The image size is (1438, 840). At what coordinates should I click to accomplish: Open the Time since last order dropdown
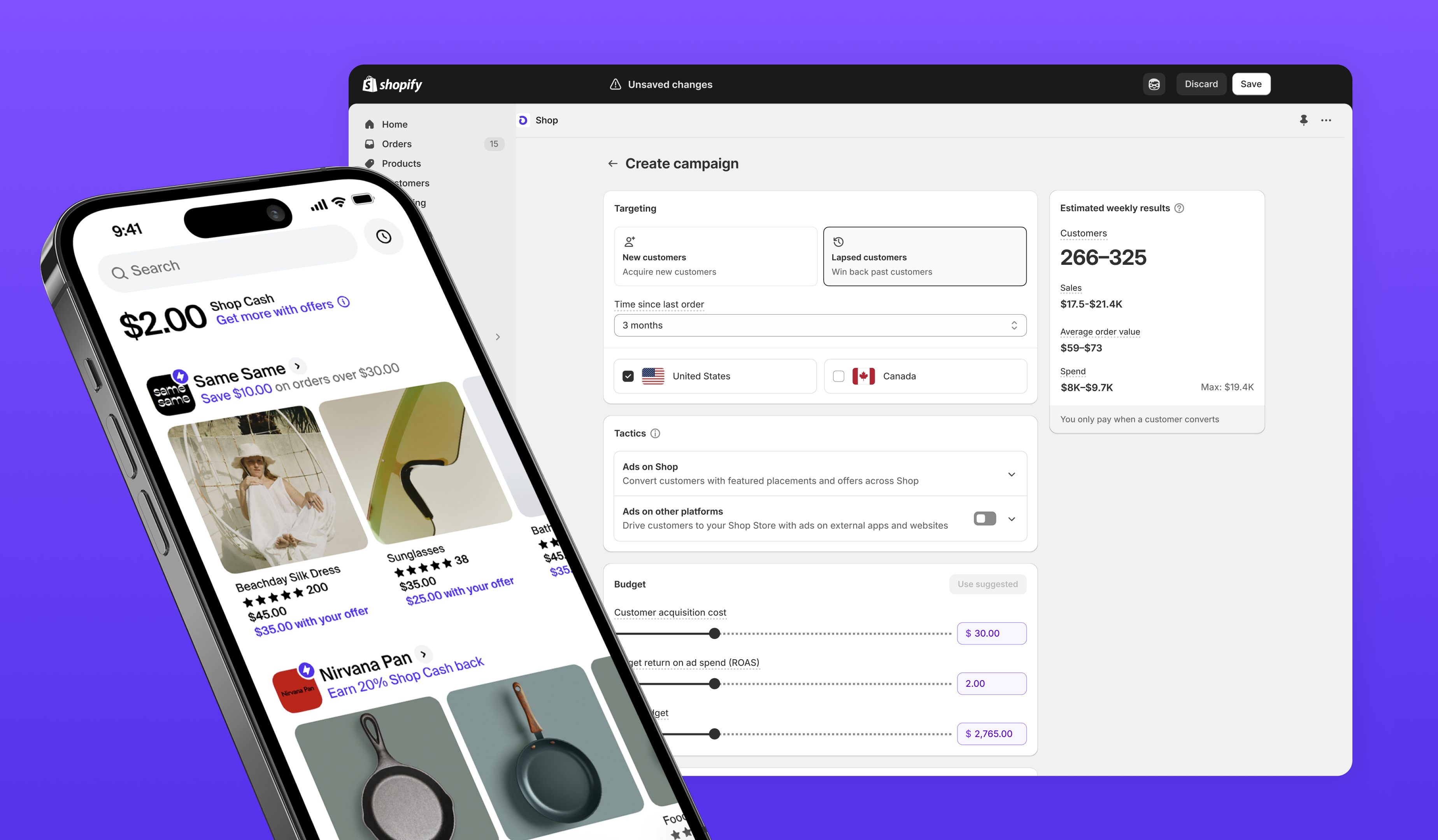coord(820,324)
